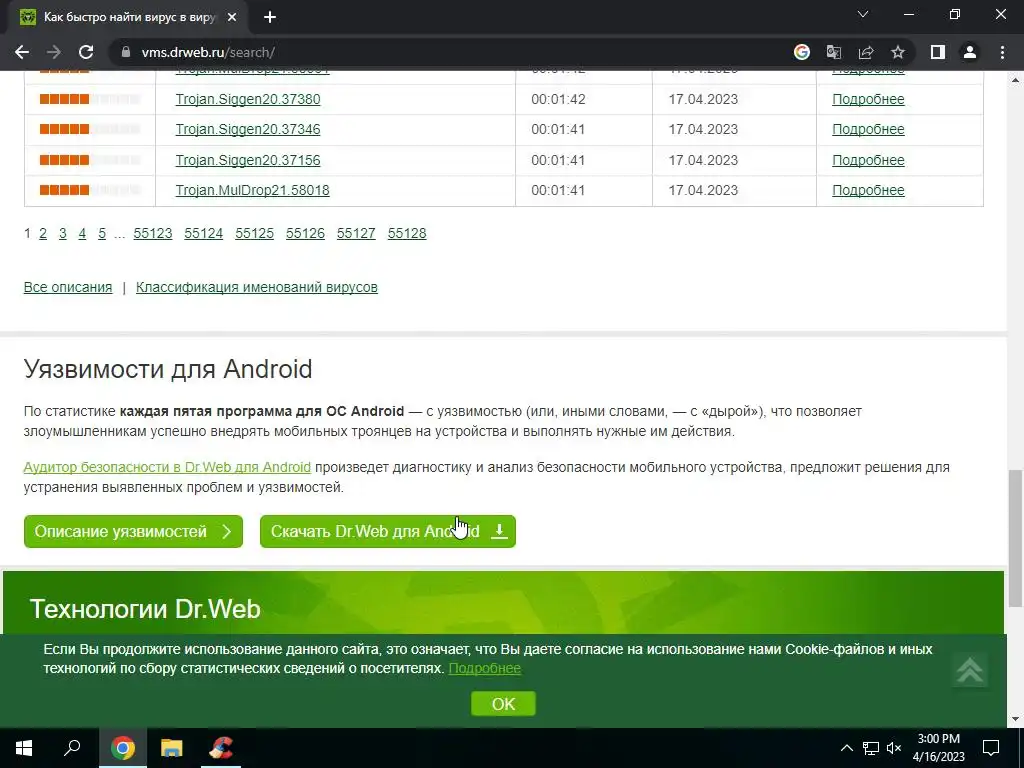Image resolution: width=1024 pixels, height=768 pixels.
Task: Click the scroll-to-top double chevron icon
Action: point(969,669)
